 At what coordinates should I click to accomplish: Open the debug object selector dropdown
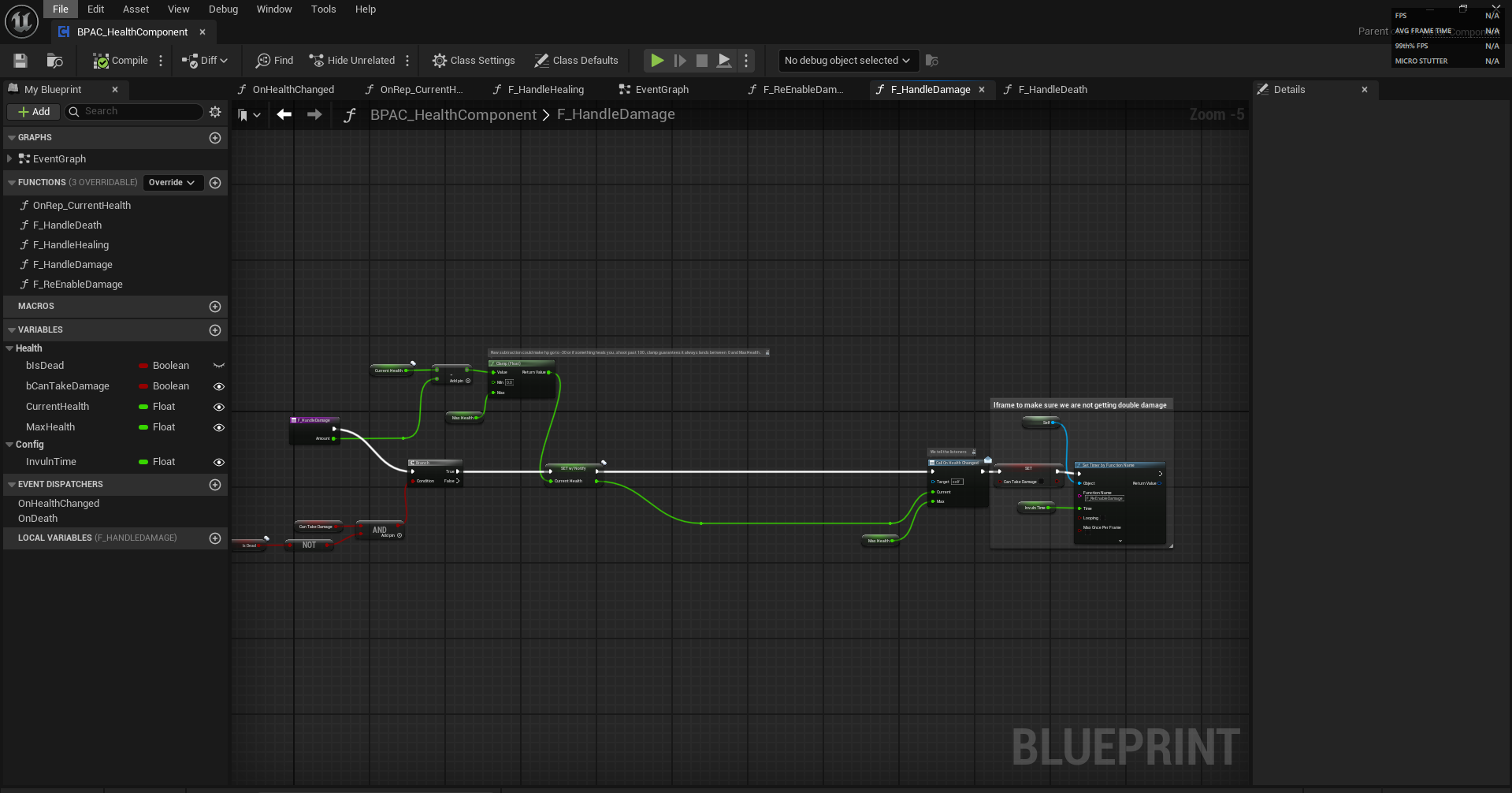(x=847, y=61)
